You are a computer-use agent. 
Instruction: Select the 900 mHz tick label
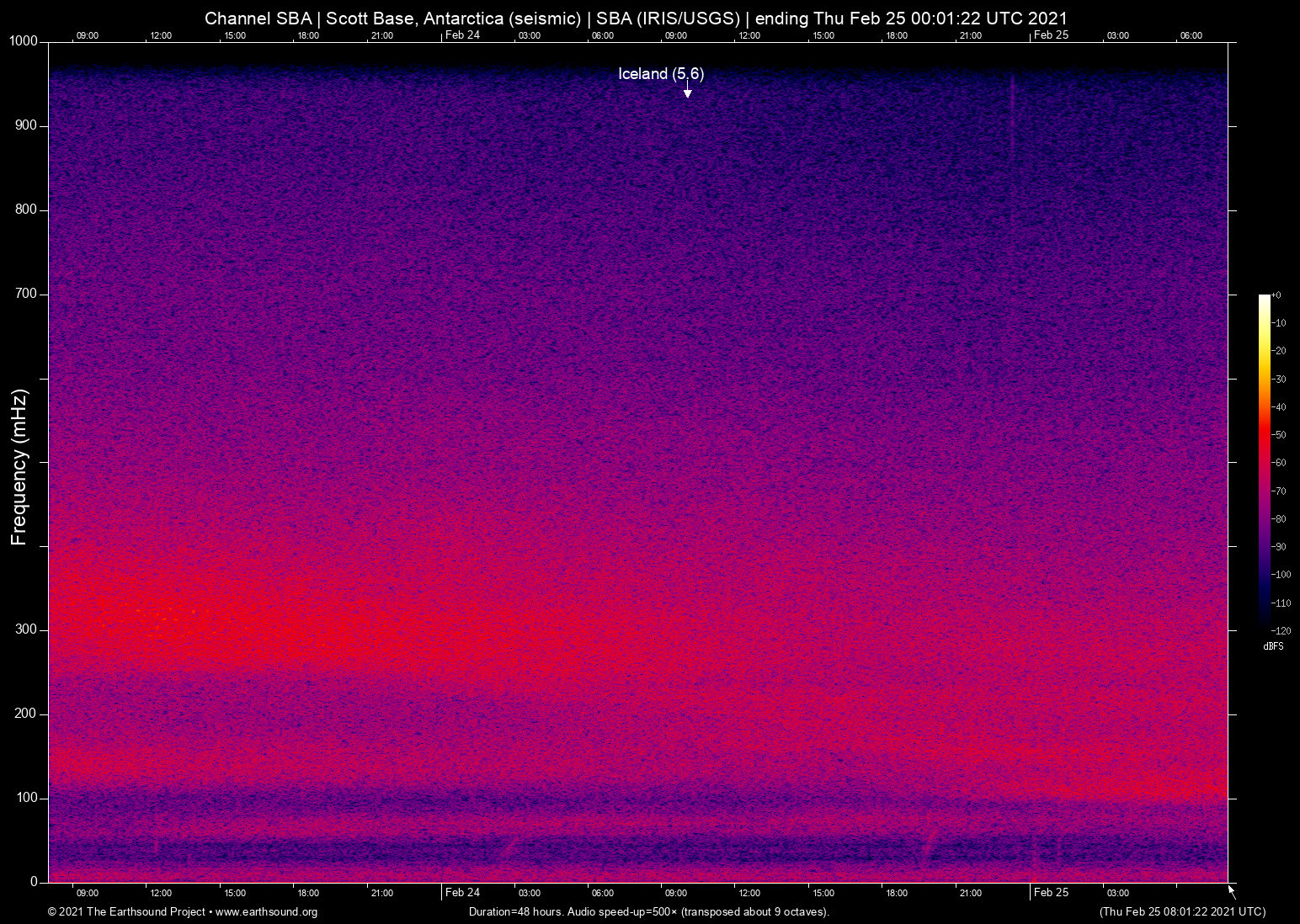pos(26,125)
